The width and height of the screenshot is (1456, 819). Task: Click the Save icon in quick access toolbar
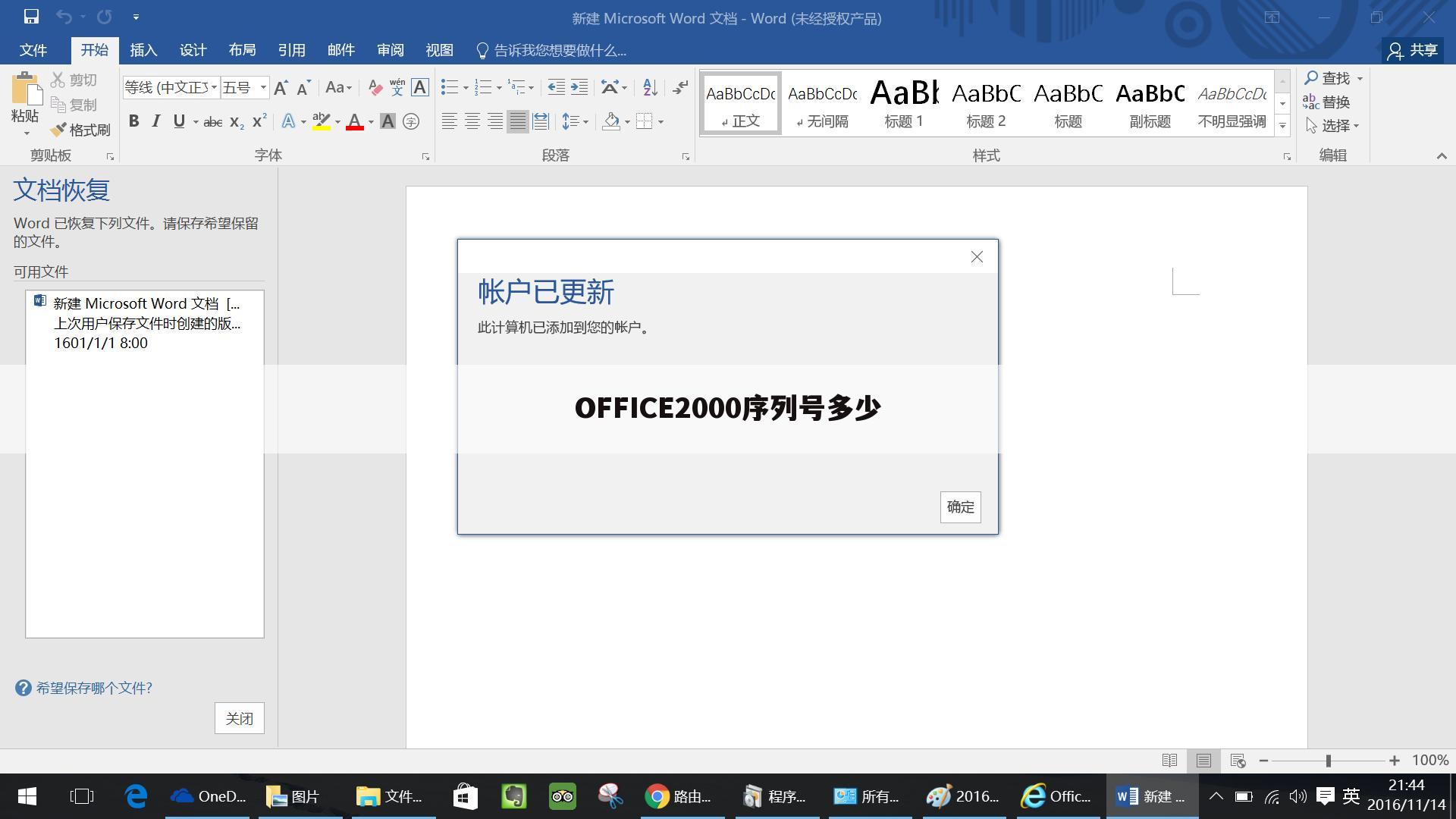pos(31,17)
